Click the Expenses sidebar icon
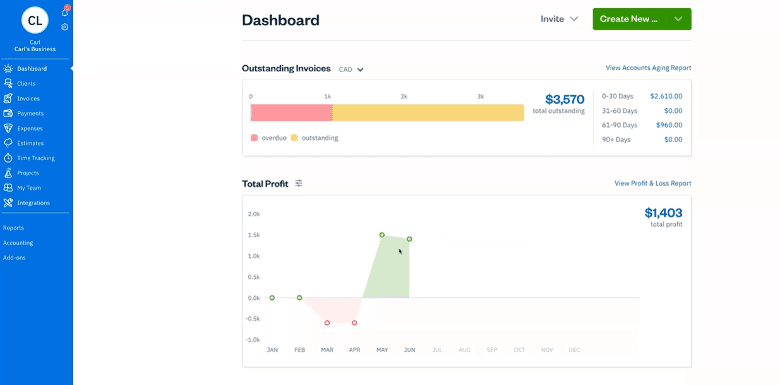The image size is (780, 385). (8, 128)
